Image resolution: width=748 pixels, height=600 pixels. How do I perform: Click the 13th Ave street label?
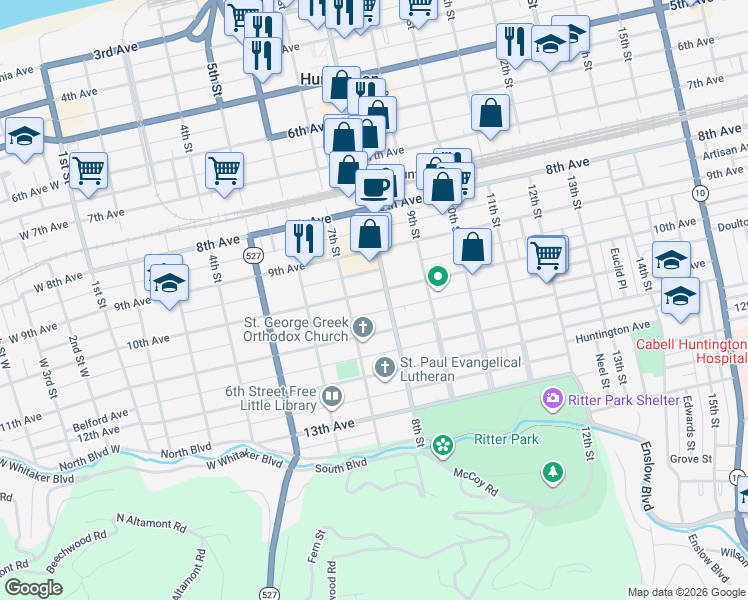tap(329, 428)
